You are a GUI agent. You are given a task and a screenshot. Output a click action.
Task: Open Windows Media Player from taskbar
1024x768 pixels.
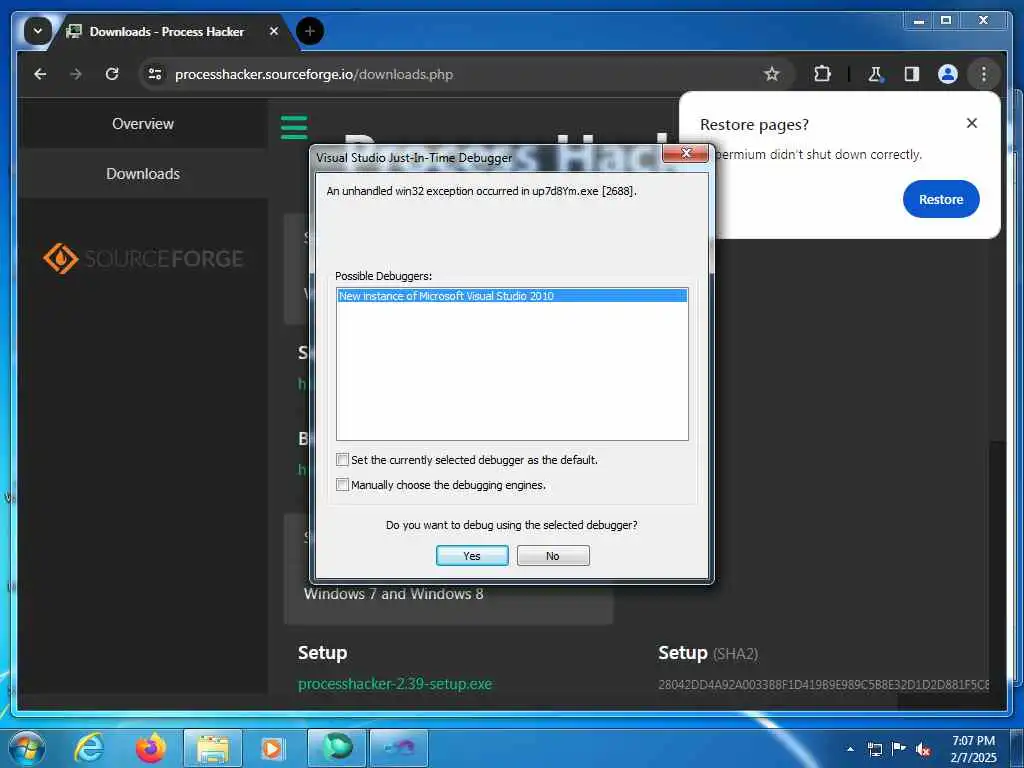click(x=272, y=748)
